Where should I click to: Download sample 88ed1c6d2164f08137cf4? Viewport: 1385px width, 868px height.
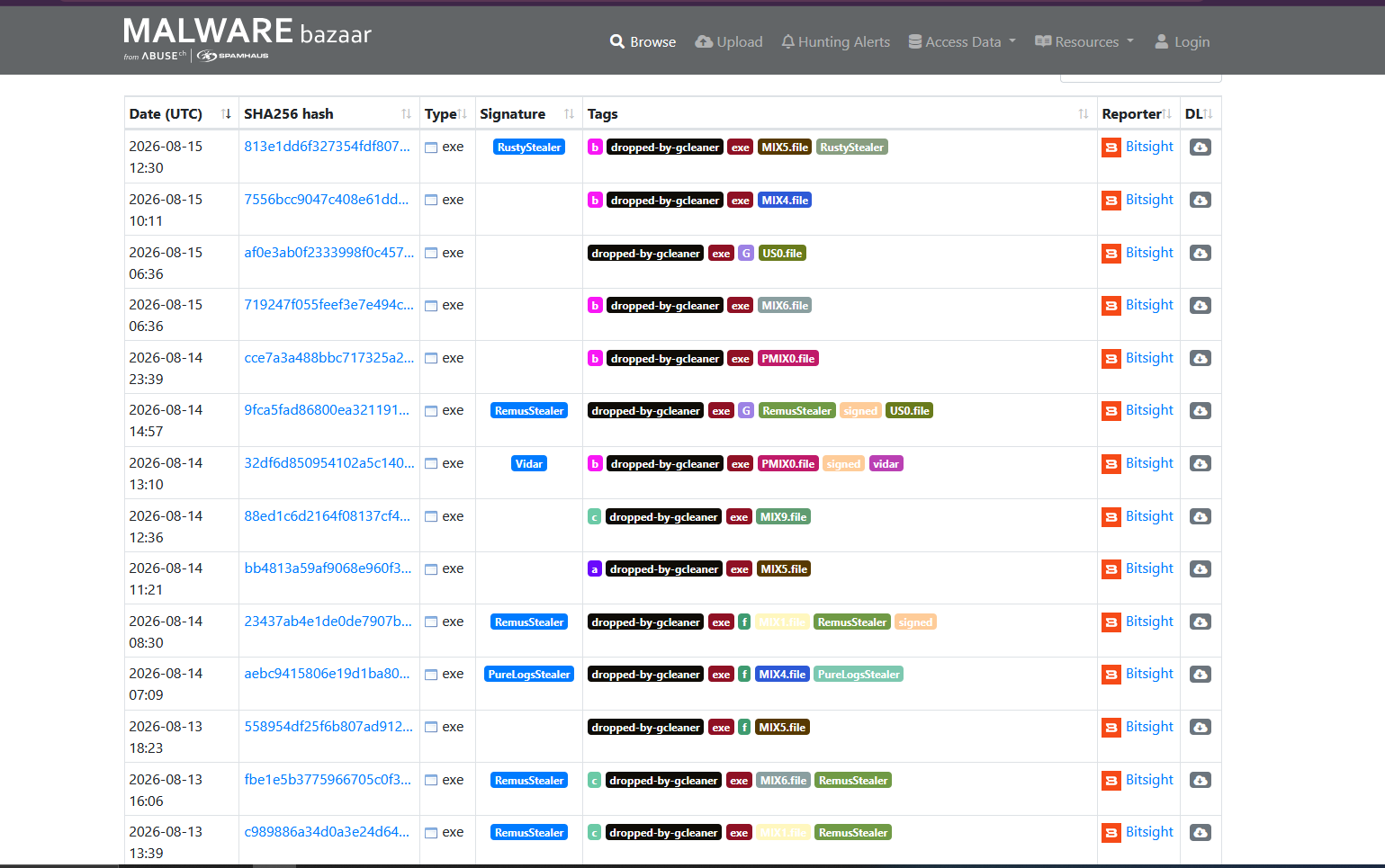(1200, 516)
